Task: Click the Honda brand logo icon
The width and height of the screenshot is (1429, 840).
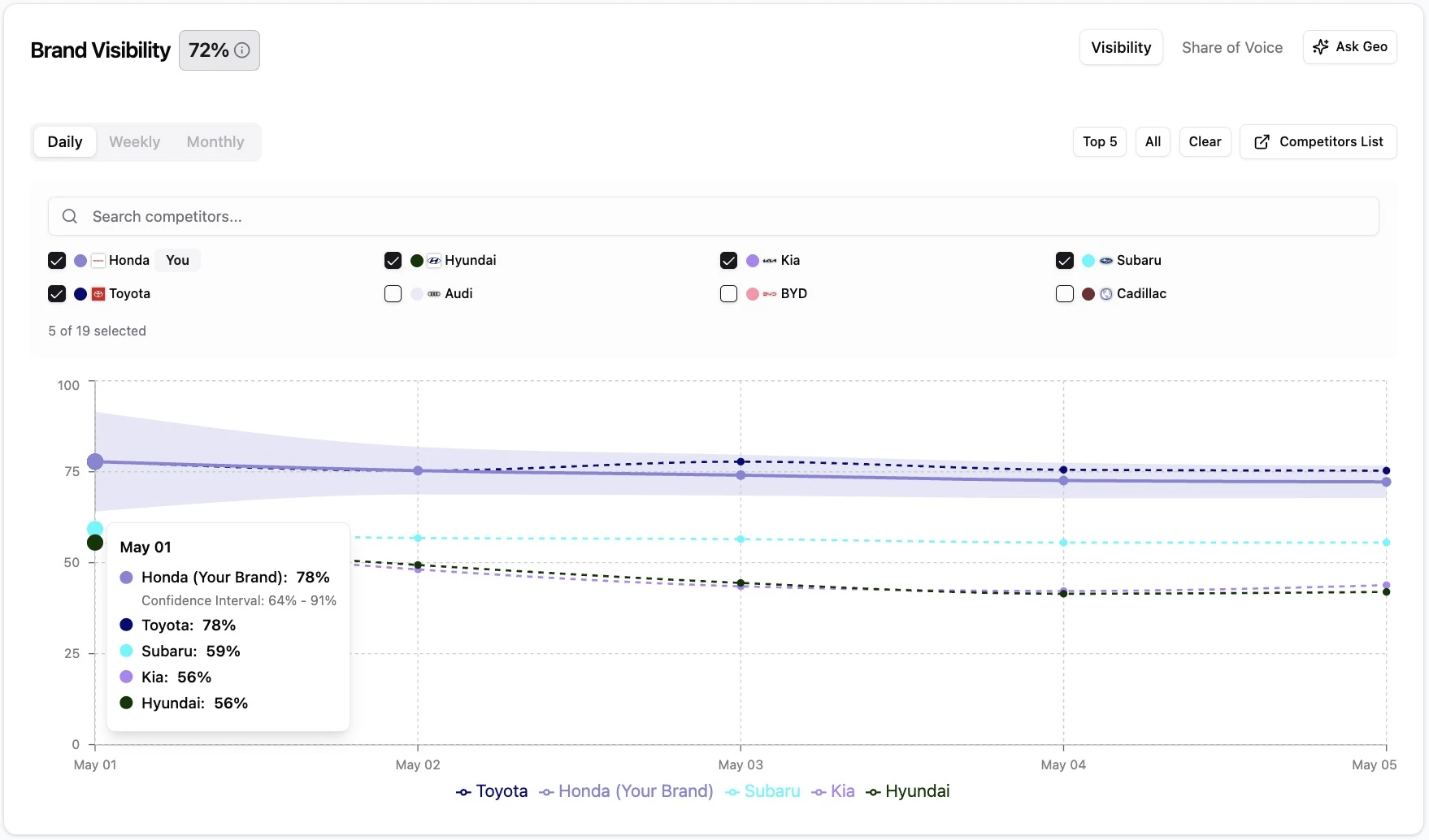Action: (98, 261)
